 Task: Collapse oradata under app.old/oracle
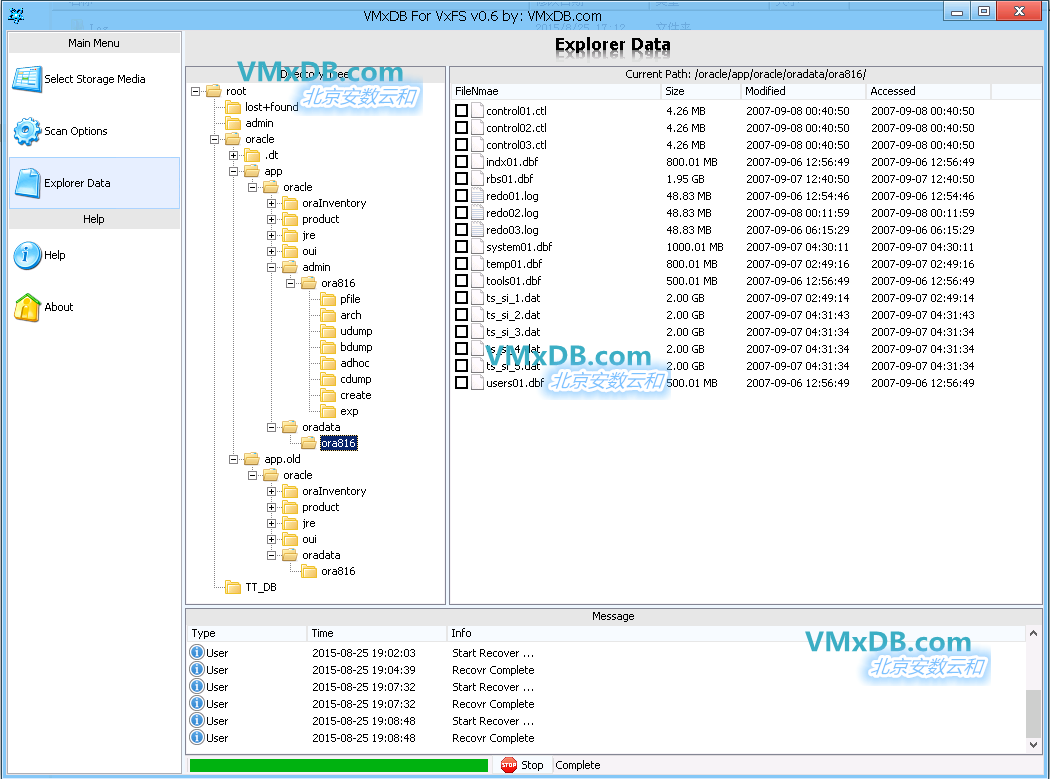[271, 555]
